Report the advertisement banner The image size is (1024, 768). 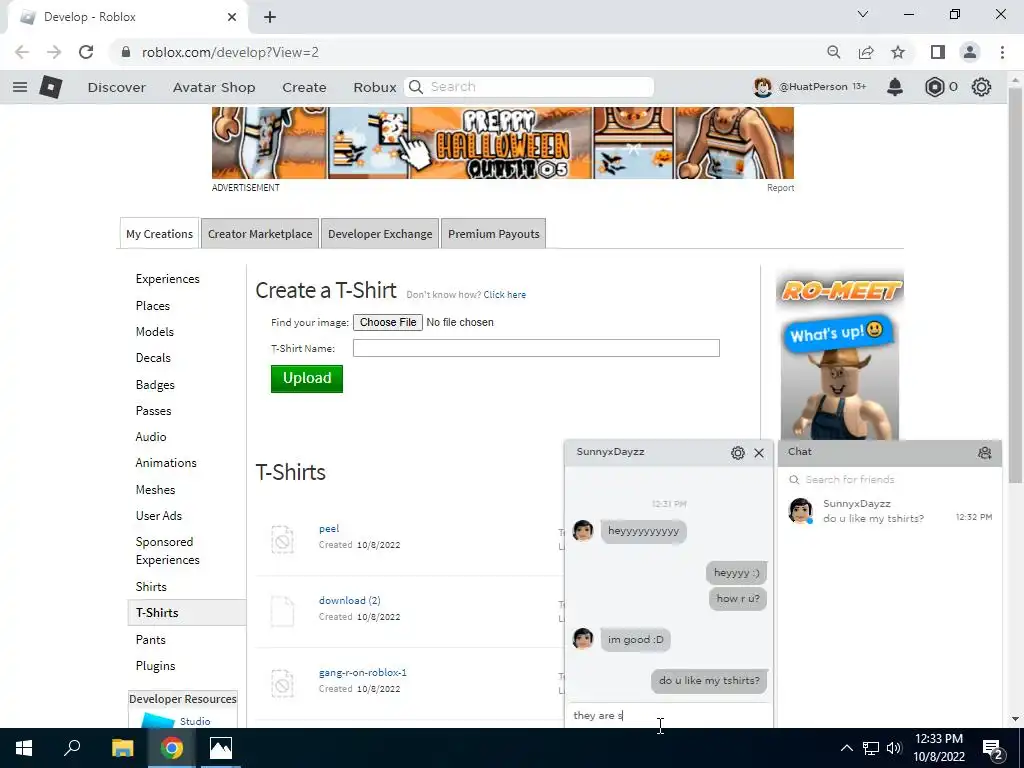[780, 187]
